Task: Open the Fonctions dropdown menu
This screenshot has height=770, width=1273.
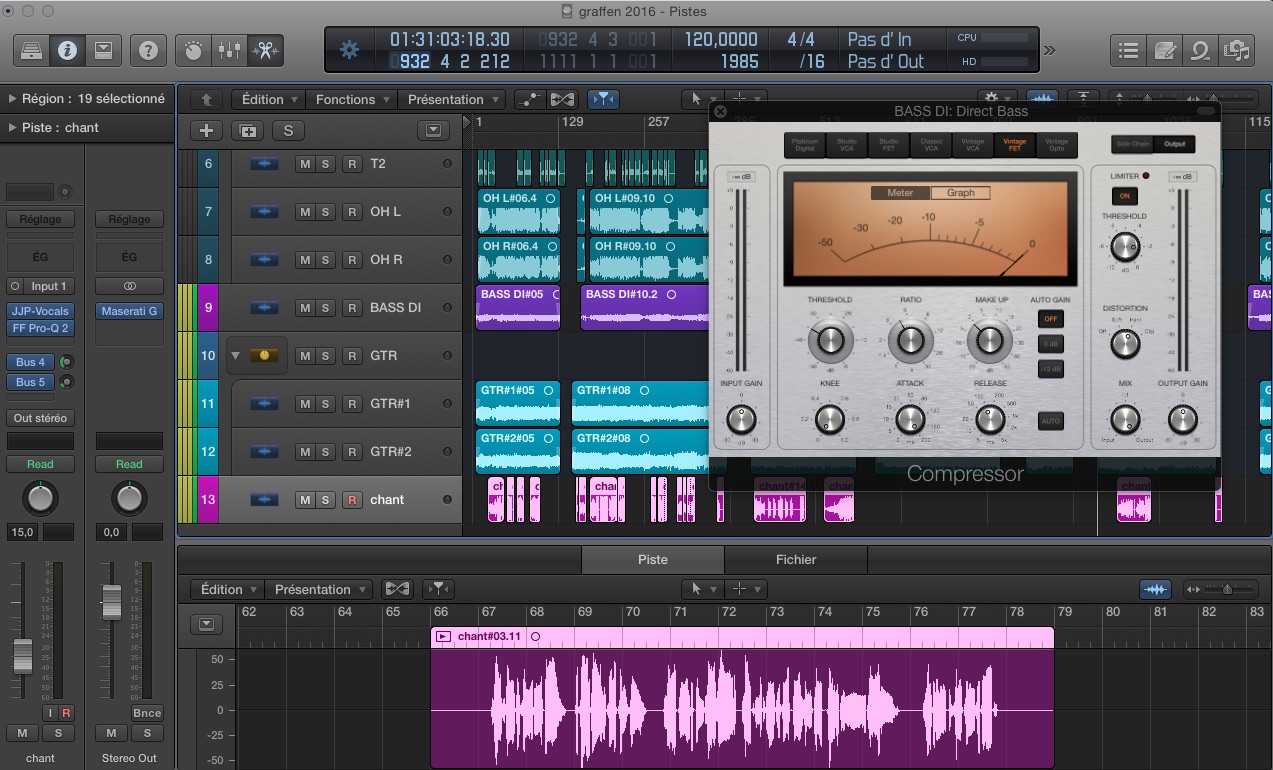Action: [x=352, y=99]
